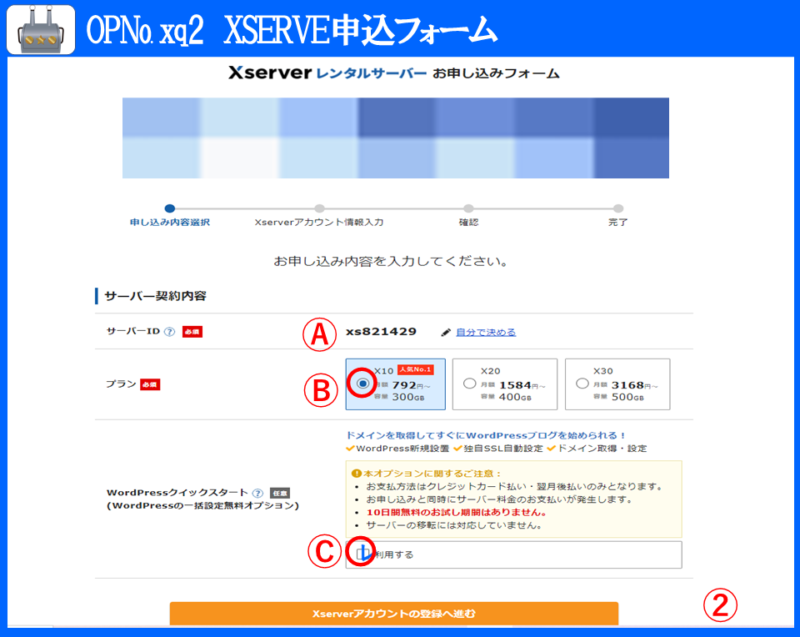Click the pencil icon before 自分で決める
Viewport: 800px width, 637px height.
446,333
